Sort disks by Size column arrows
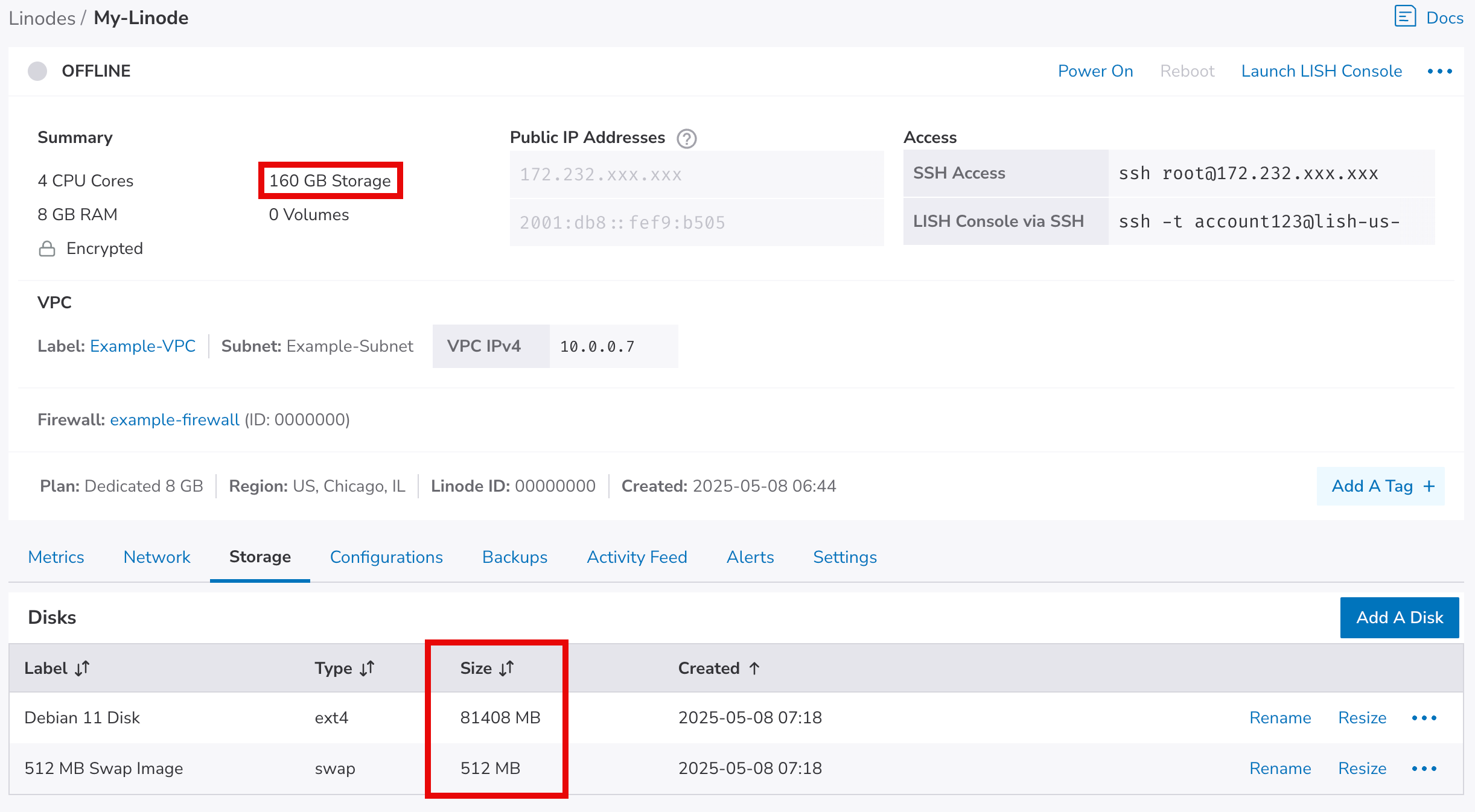This screenshot has width=1475, height=812. pos(506,668)
